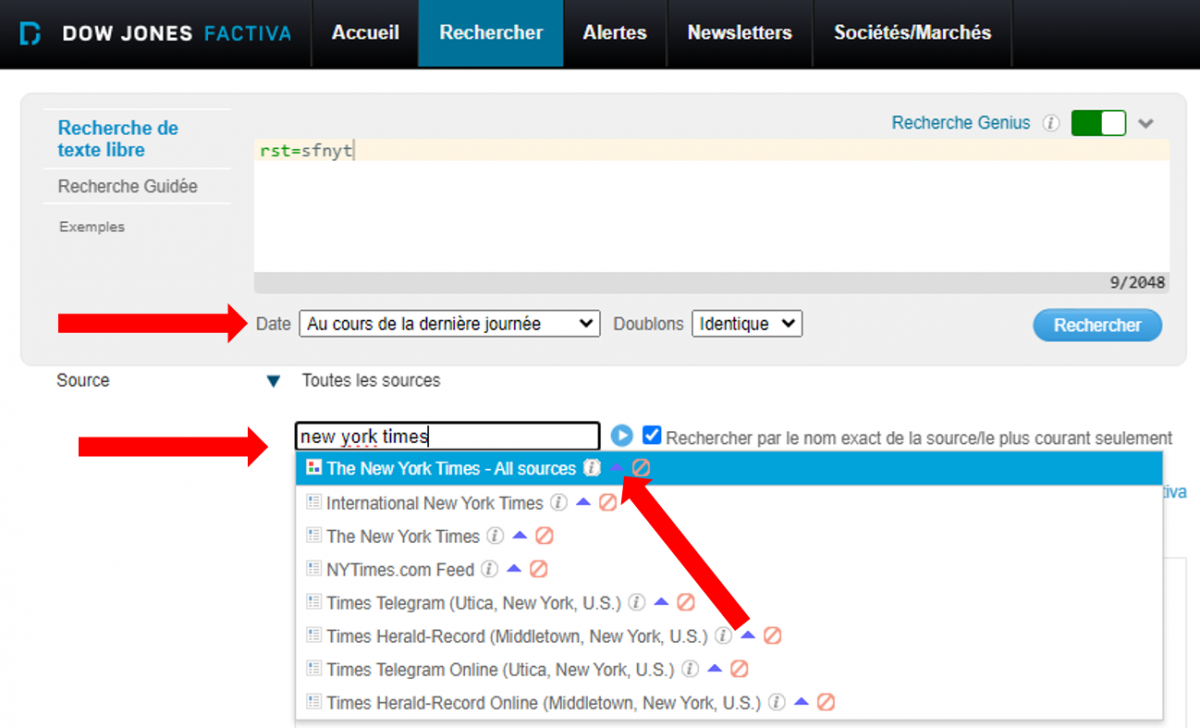This screenshot has width=1200, height=728.
Task: Show info for NYTimes.com Feed
Action: tap(489, 569)
